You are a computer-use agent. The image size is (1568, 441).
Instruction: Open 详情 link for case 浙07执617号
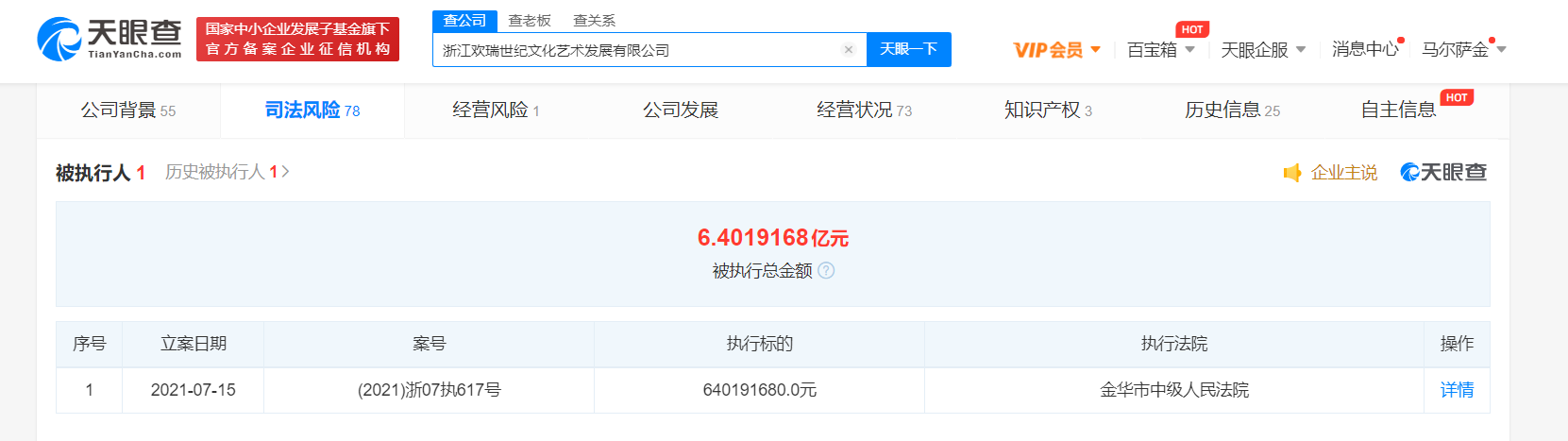1457,390
